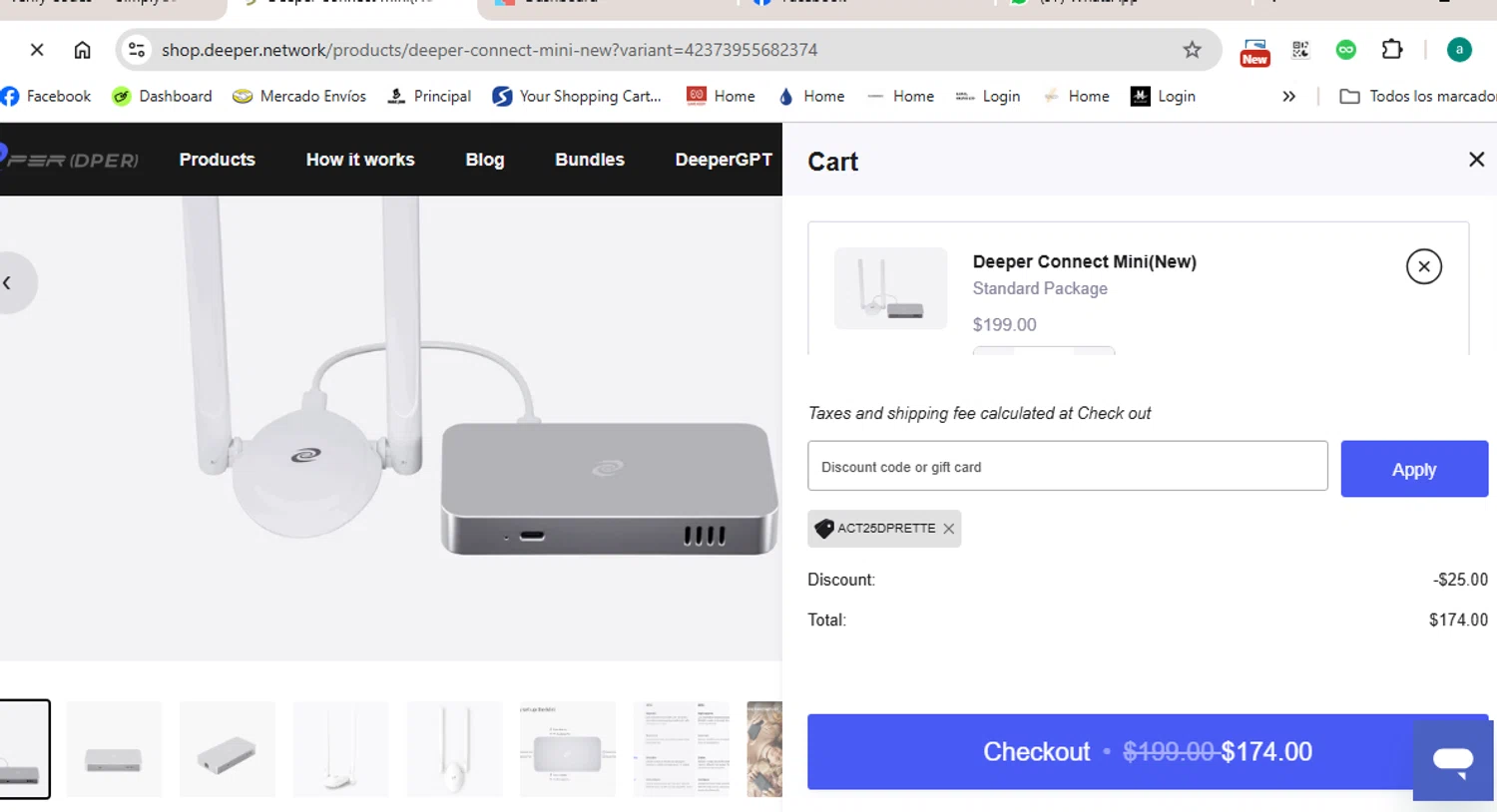1497x812 pixels.
Task: Open the Login bookmark with the black M icon
Action: pos(1163,96)
